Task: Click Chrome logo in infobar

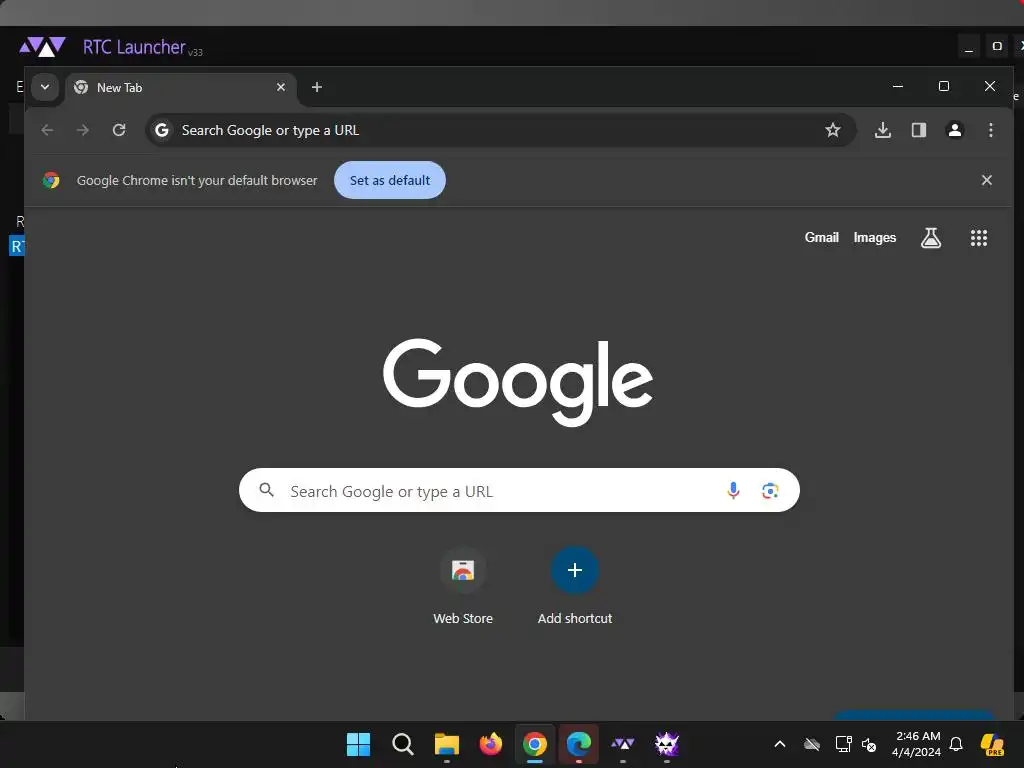Action: tap(51, 180)
